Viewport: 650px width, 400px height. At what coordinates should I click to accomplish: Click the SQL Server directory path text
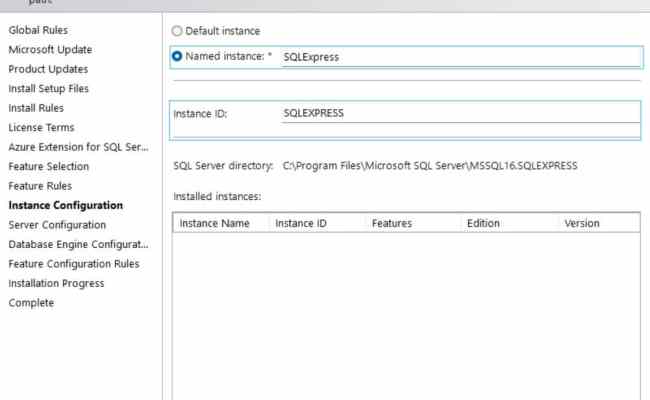pos(430,166)
